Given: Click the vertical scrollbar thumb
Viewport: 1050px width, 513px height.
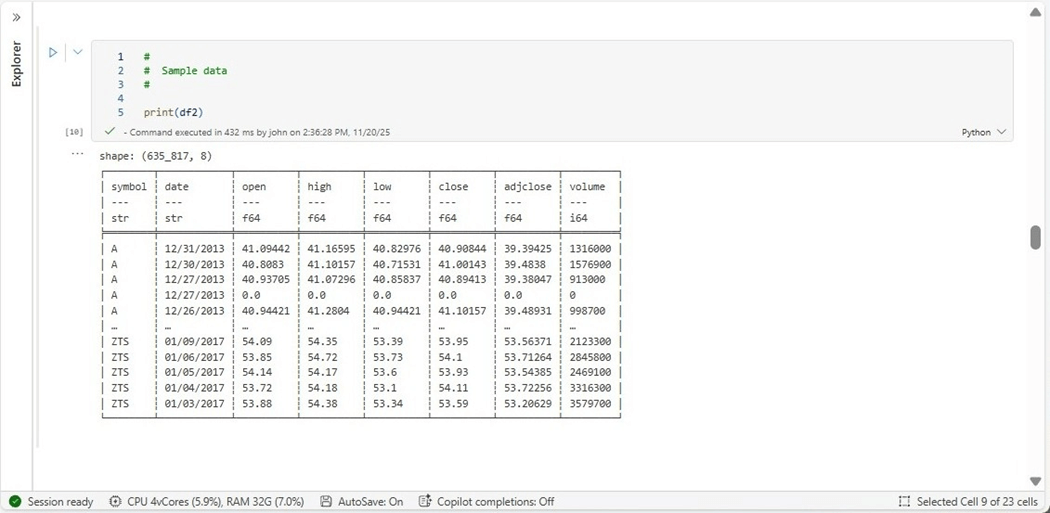Looking at the screenshot, I should pos(1035,237).
